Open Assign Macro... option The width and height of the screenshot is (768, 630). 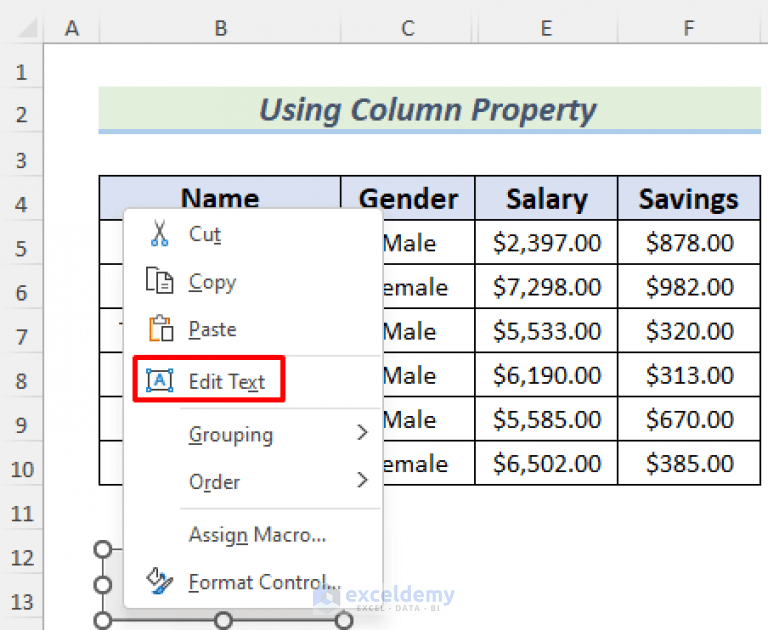[x=252, y=534]
